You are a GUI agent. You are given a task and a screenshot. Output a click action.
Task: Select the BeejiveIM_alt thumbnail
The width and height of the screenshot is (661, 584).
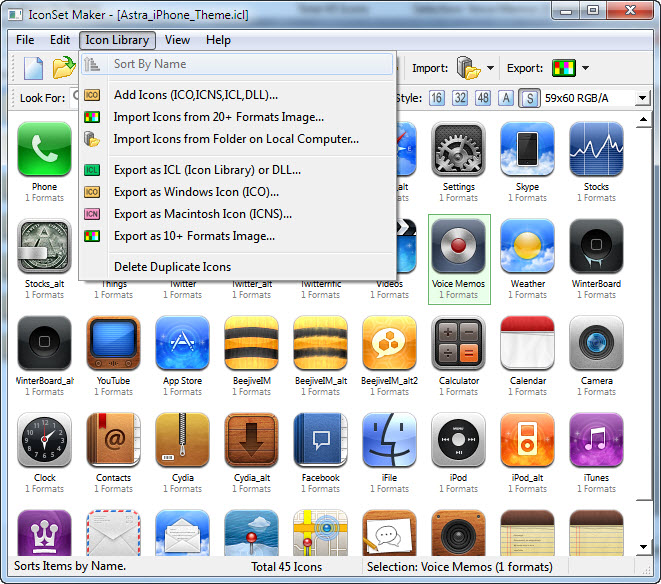(320, 342)
